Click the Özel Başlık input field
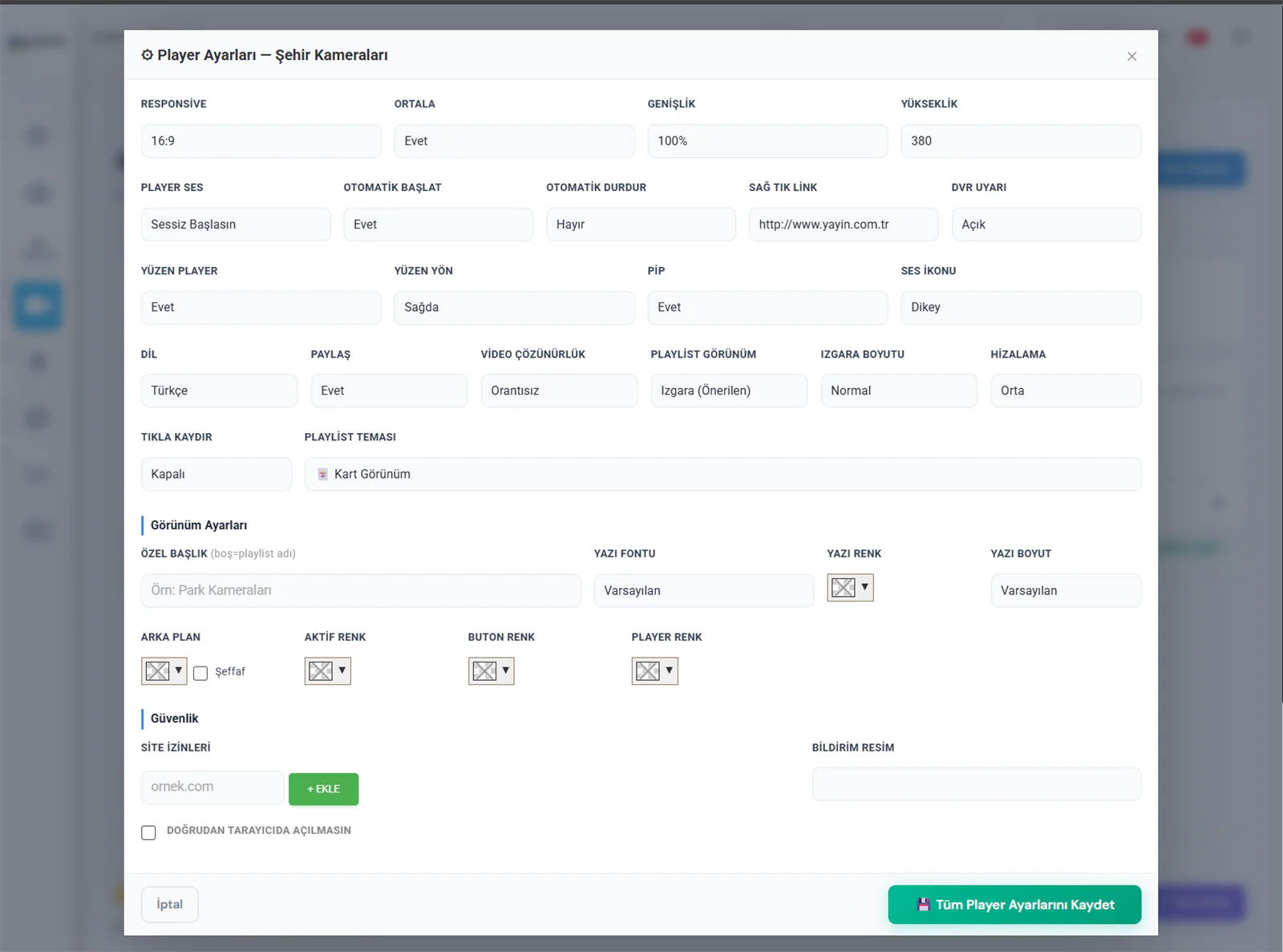The height and width of the screenshot is (952, 1283). 361,590
